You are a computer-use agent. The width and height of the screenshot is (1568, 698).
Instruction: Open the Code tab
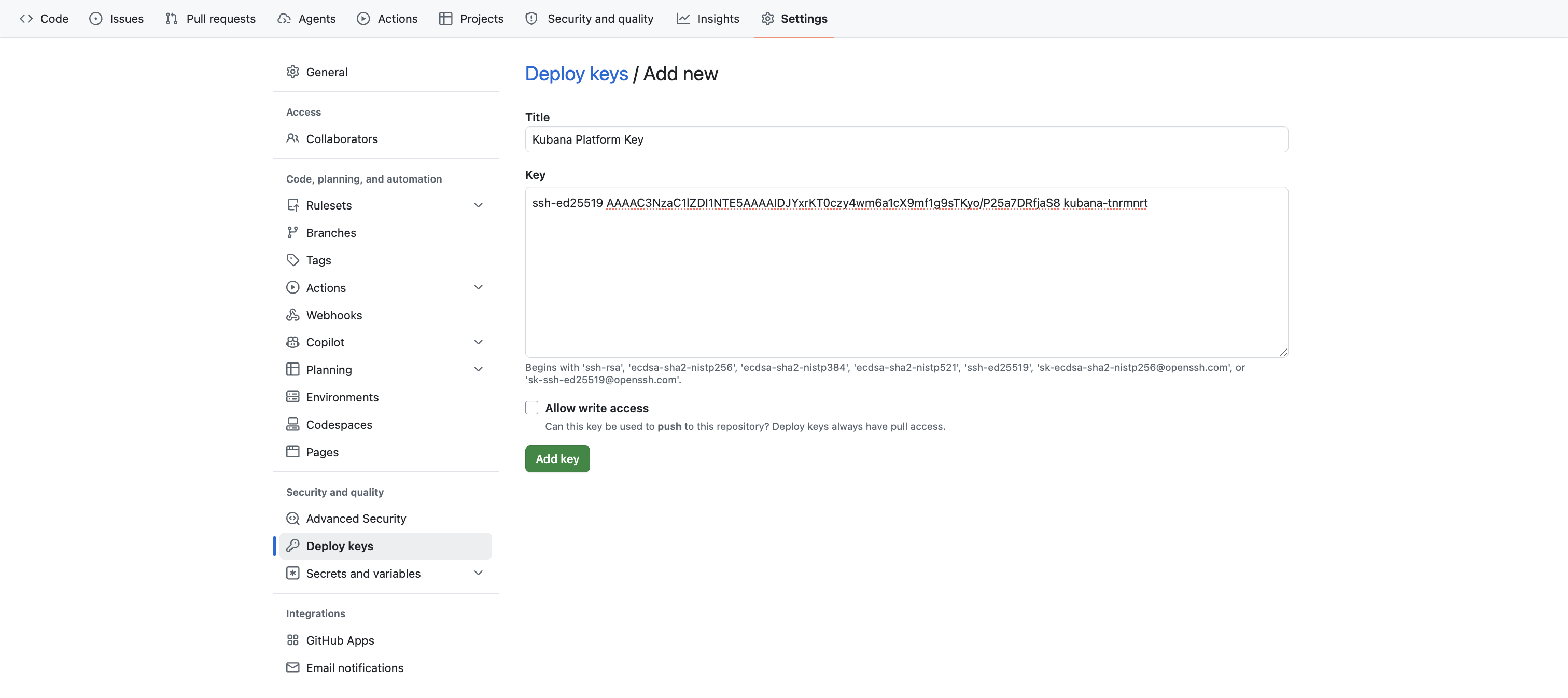coord(44,19)
